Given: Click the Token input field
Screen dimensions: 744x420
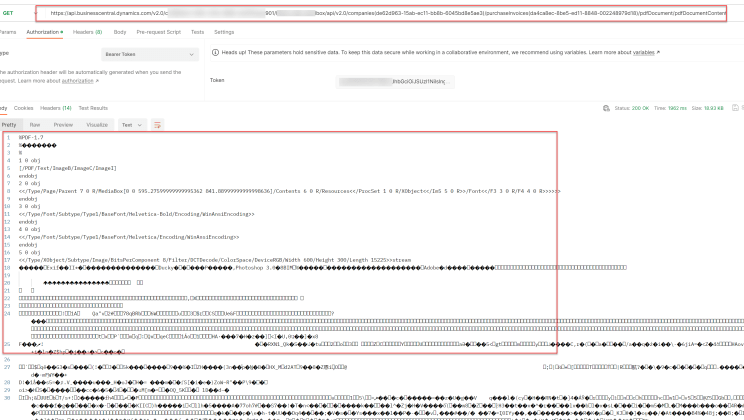Looking at the screenshot, I should pyautogui.click(x=395, y=82).
